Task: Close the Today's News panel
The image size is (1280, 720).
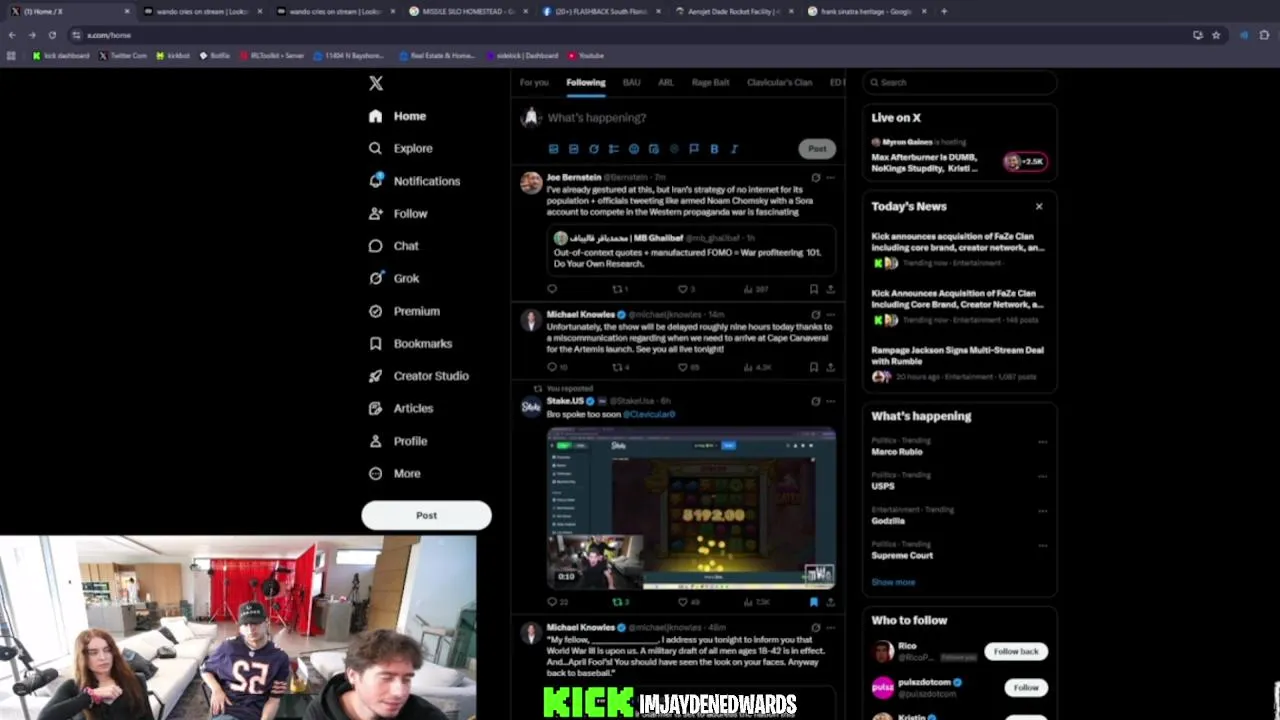Action: point(1039,206)
